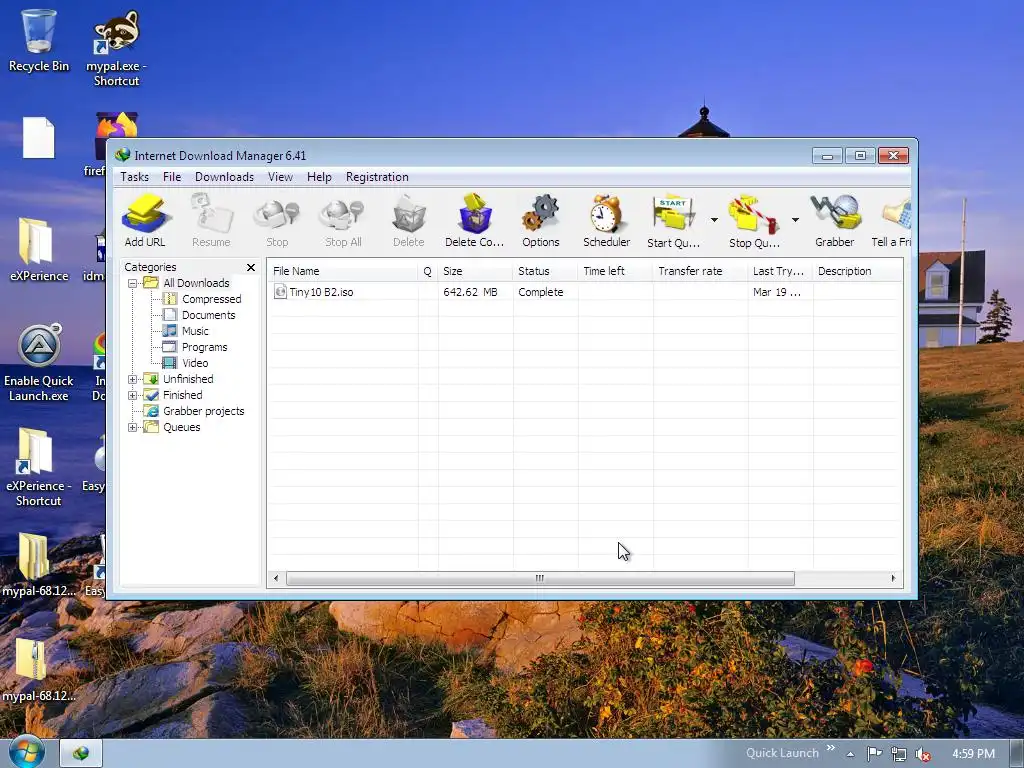Screen dimensions: 1024x768
Task: Click the Resume toolbar icon
Action: (211, 221)
